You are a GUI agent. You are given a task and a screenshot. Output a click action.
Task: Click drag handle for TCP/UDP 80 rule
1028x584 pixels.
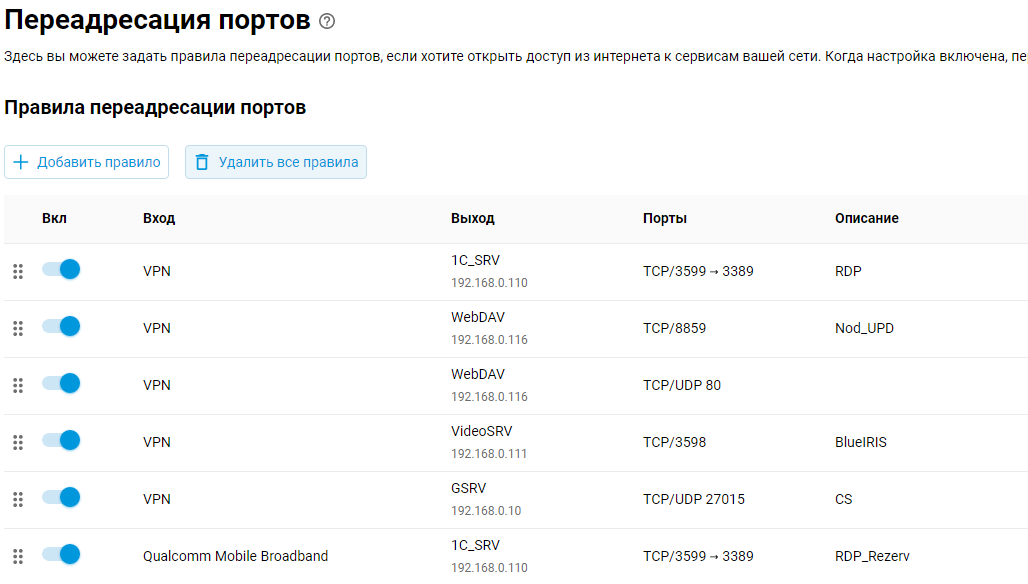point(18,385)
